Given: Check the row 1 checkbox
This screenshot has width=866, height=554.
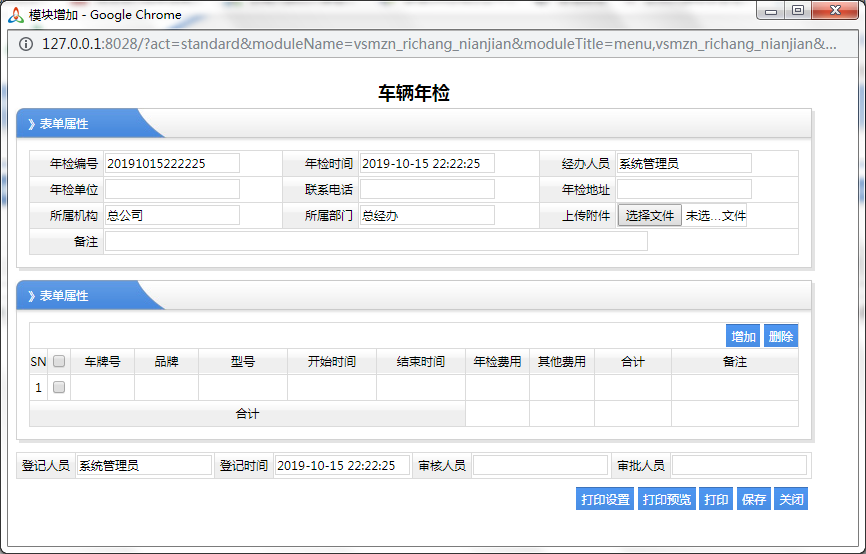Looking at the screenshot, I should 59,387.
